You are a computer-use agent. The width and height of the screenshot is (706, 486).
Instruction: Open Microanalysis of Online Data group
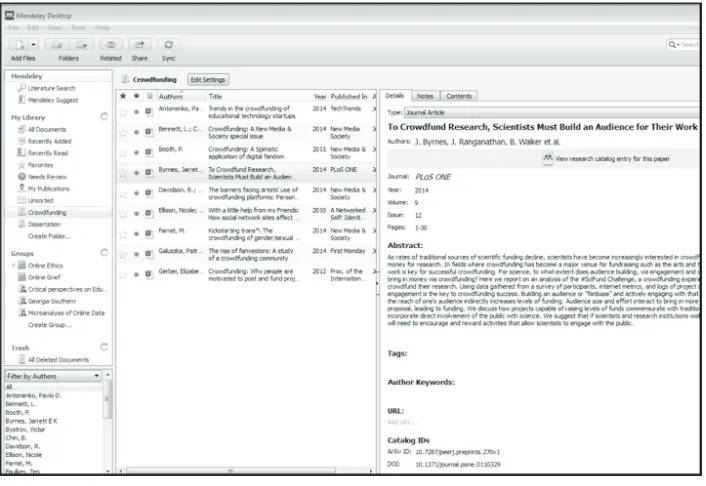point(66,313)
